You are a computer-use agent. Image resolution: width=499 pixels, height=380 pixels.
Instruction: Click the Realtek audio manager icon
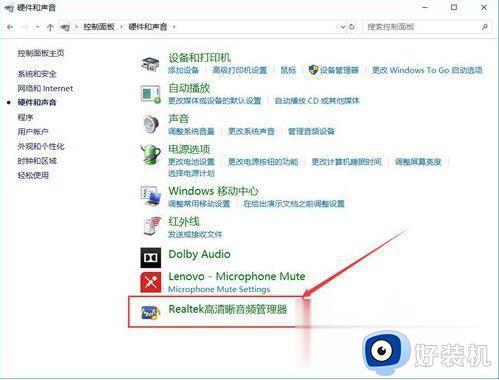tap(150, 313)
